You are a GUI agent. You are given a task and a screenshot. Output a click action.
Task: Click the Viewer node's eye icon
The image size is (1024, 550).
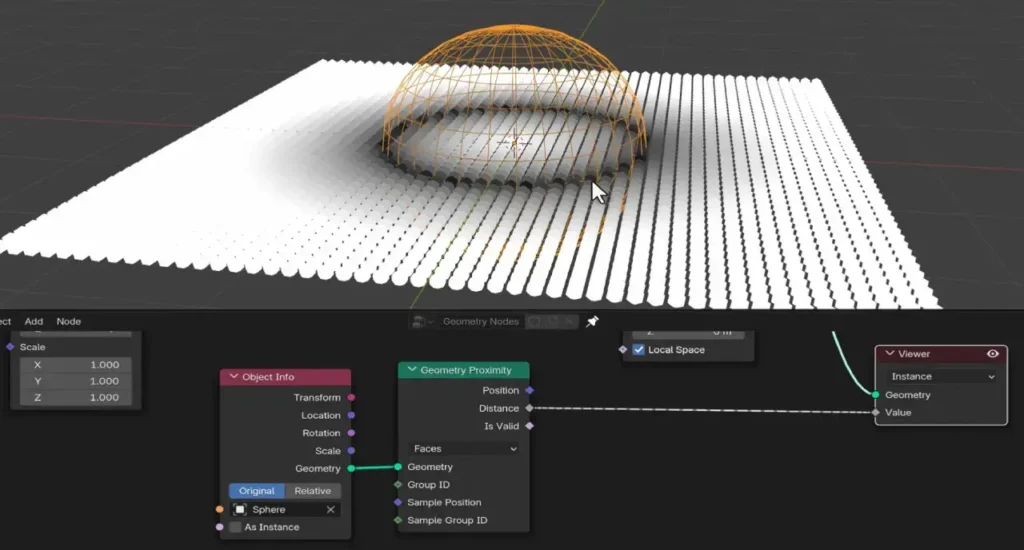992,354
